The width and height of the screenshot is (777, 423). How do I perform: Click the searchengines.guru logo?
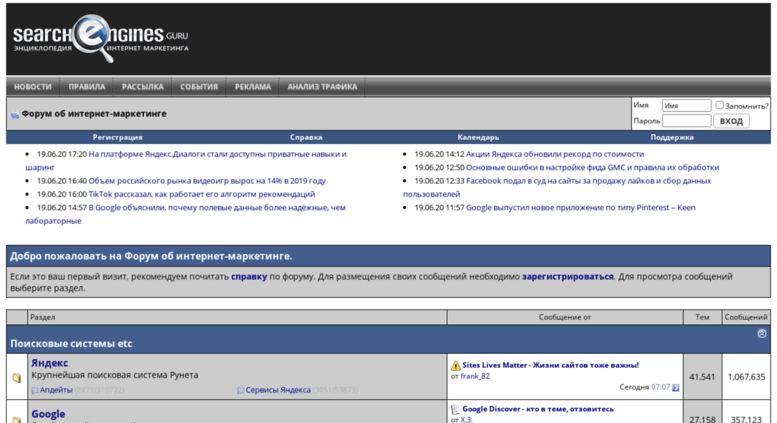pos(101,38)
